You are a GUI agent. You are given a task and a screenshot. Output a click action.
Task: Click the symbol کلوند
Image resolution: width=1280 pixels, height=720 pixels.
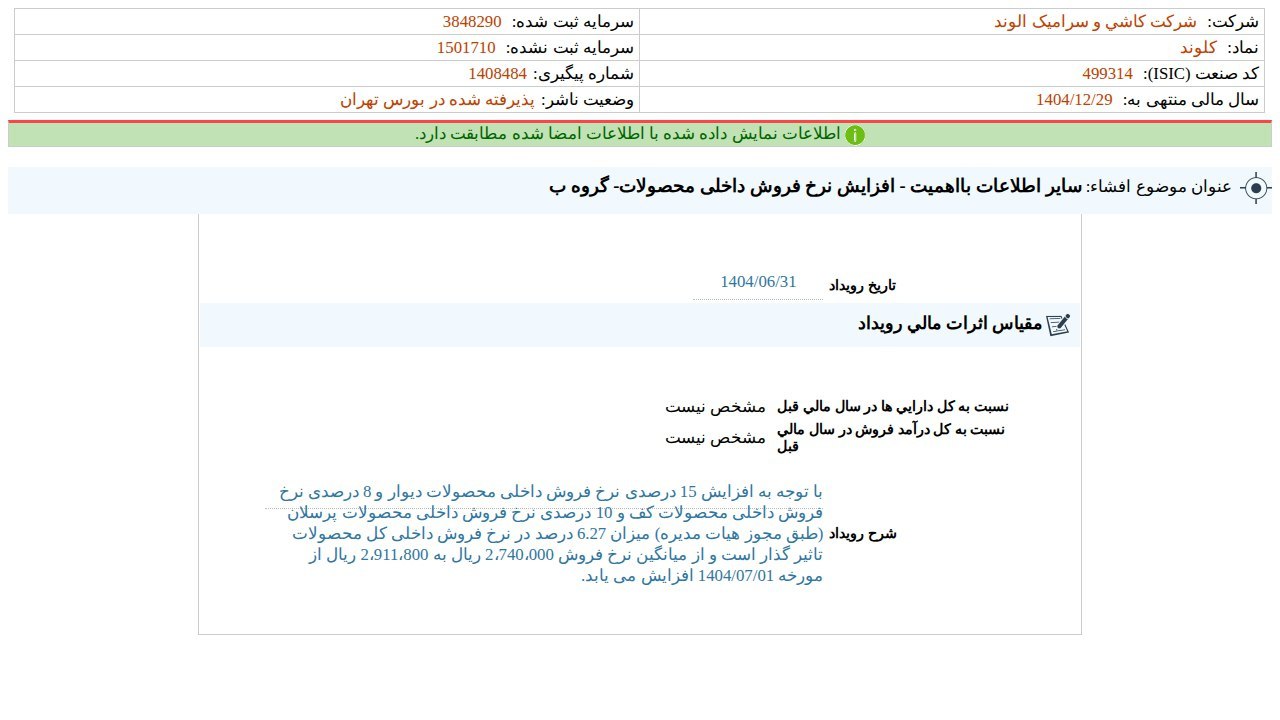(x=1197, y=48)
